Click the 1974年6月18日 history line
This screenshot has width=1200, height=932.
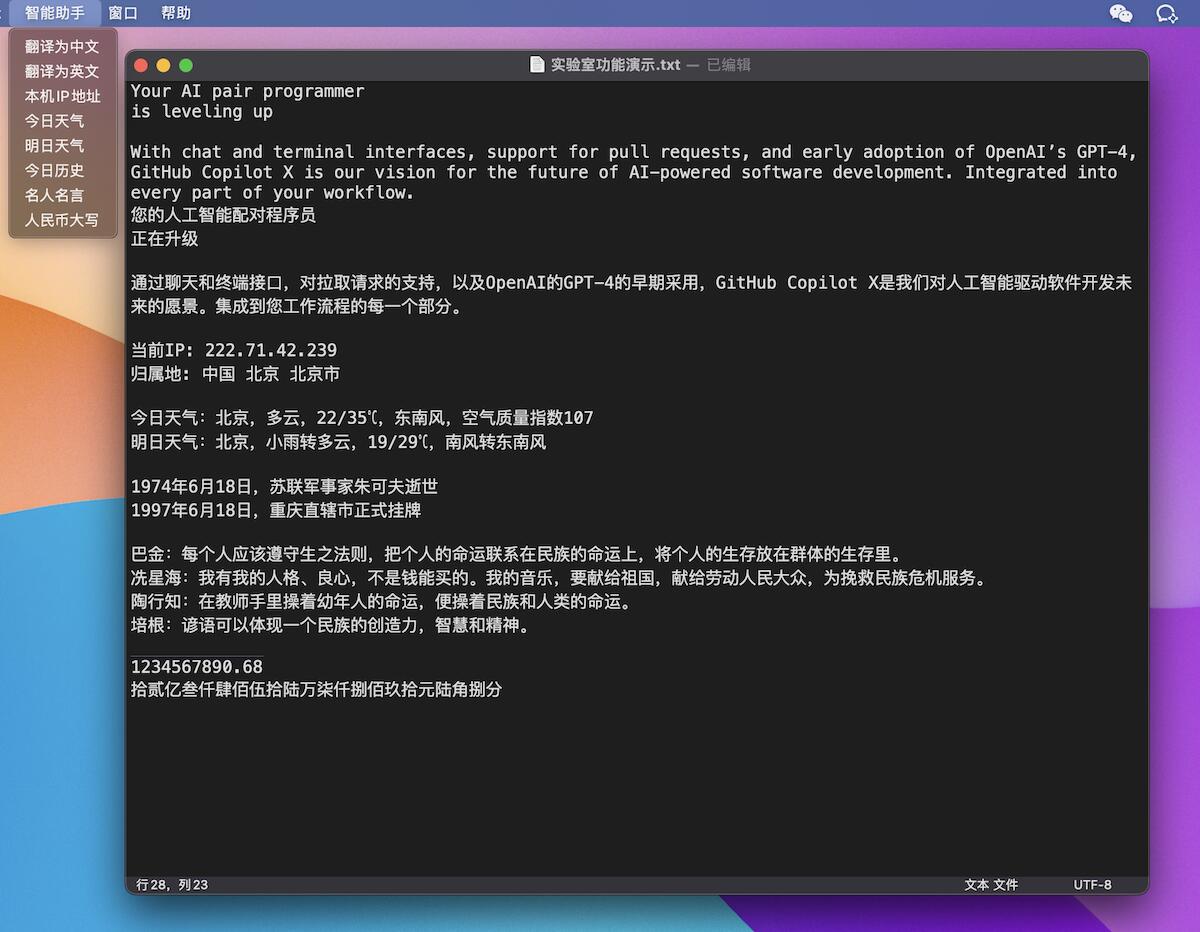click(284, 487)
